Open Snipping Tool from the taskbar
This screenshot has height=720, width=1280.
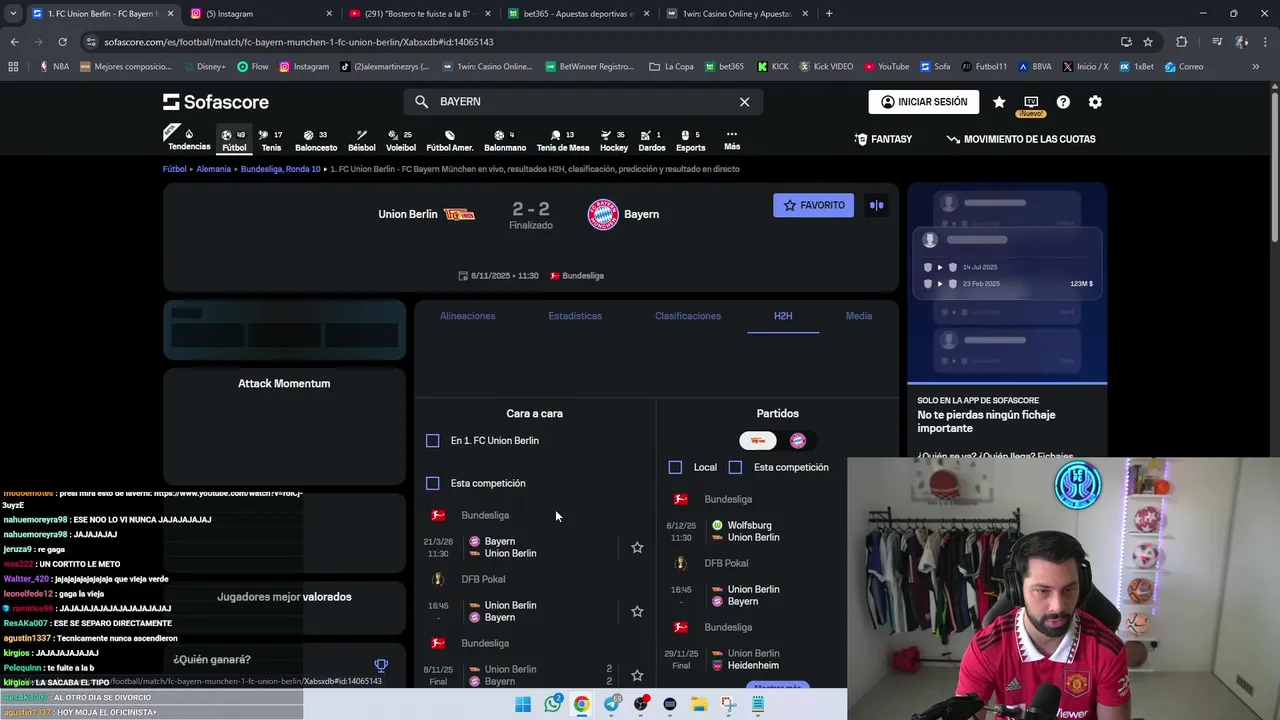click(728, 704)
